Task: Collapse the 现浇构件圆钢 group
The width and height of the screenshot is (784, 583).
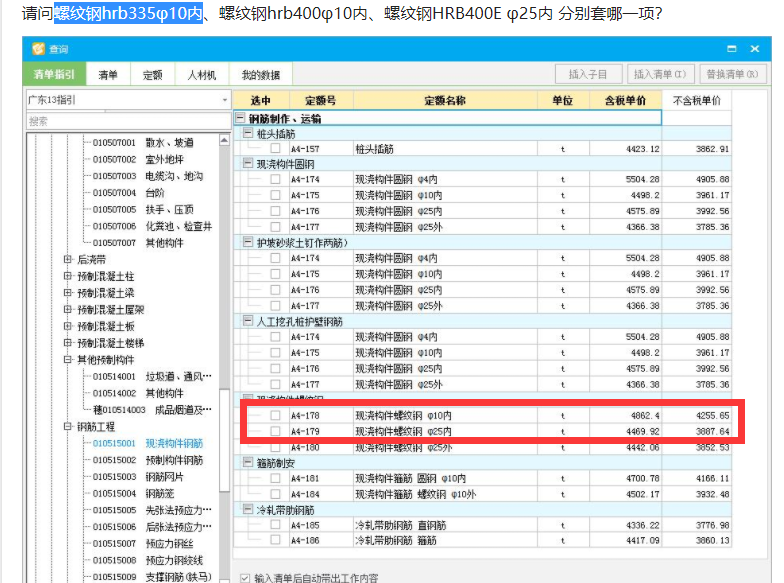Action: tap(248, 163)
